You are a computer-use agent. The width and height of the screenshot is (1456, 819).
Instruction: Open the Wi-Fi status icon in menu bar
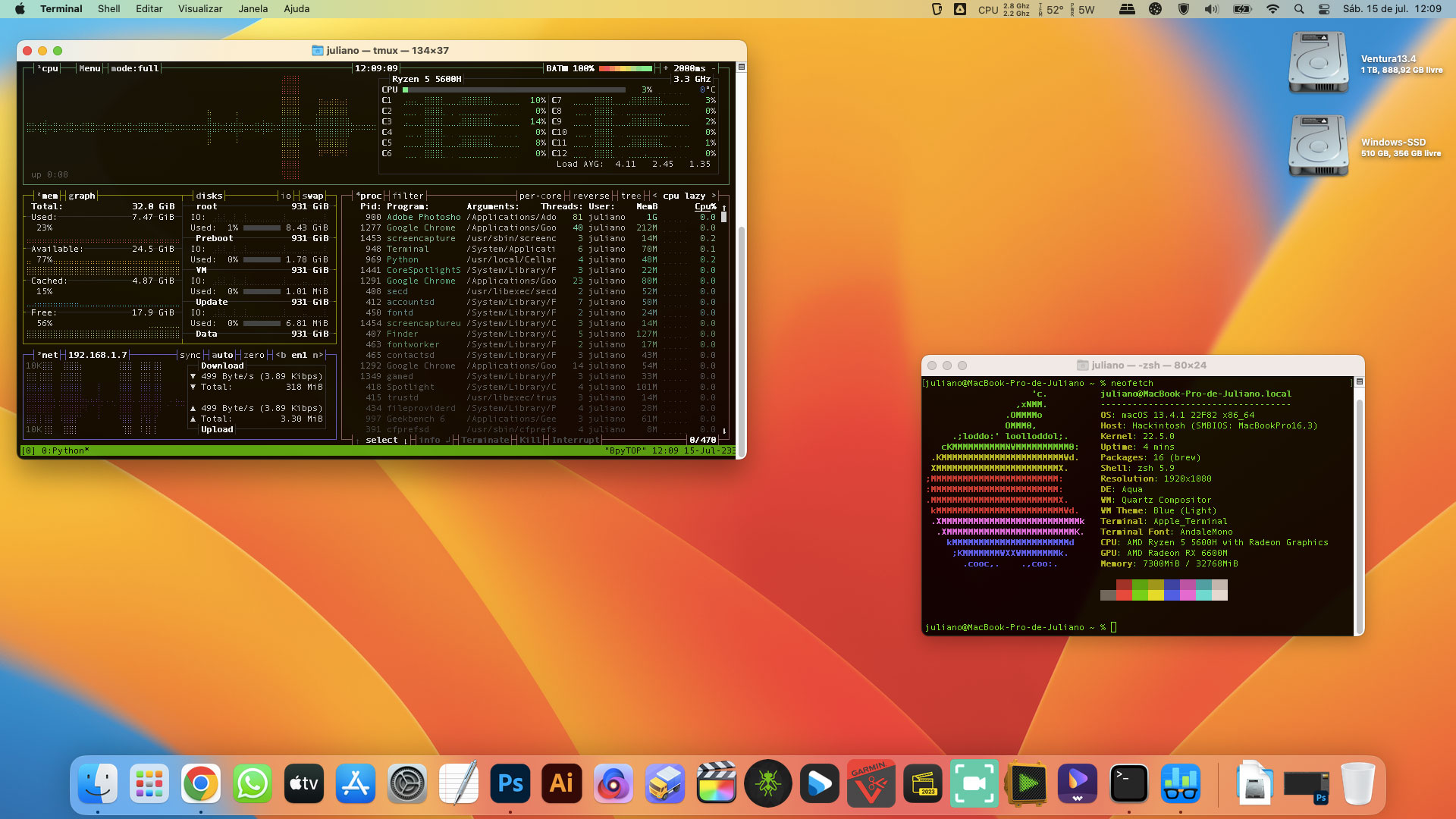[1272, 8]
